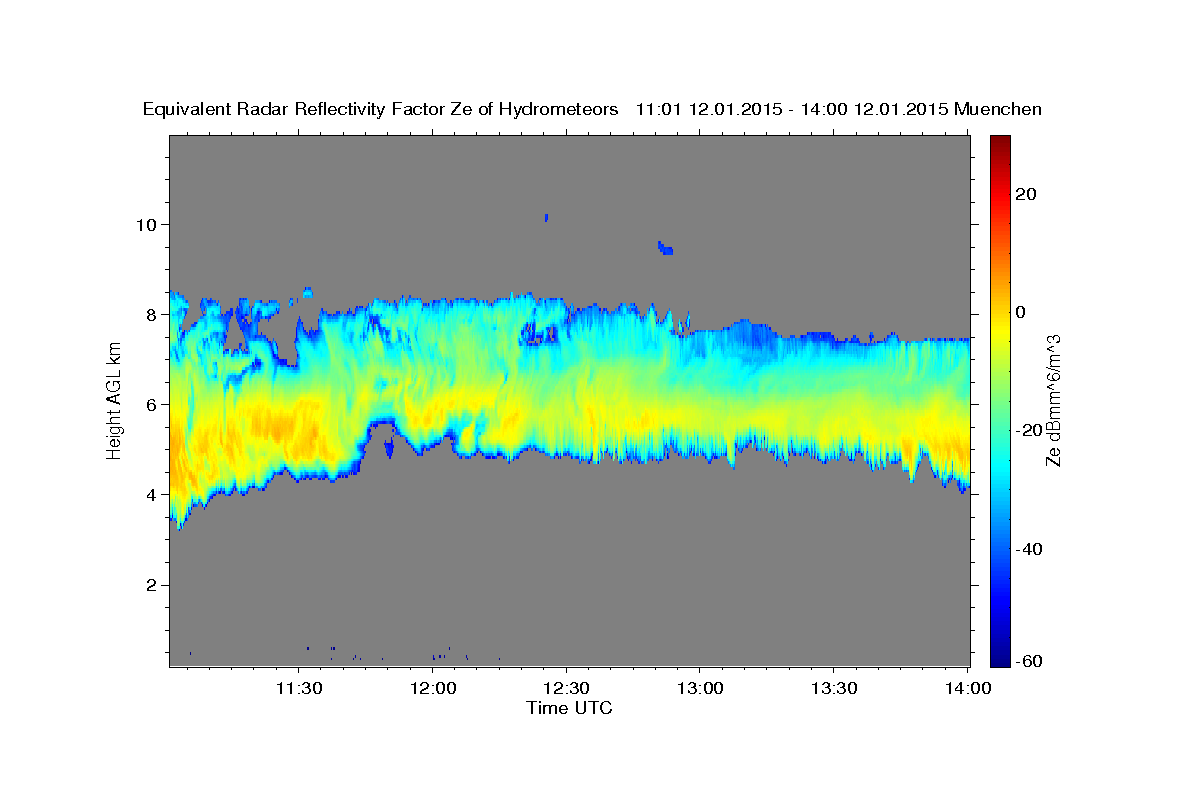This screenshot has width=1200, height=800.
Task: Click the small blue echo patch near 9.5 km
Action: tap(665, 248)
